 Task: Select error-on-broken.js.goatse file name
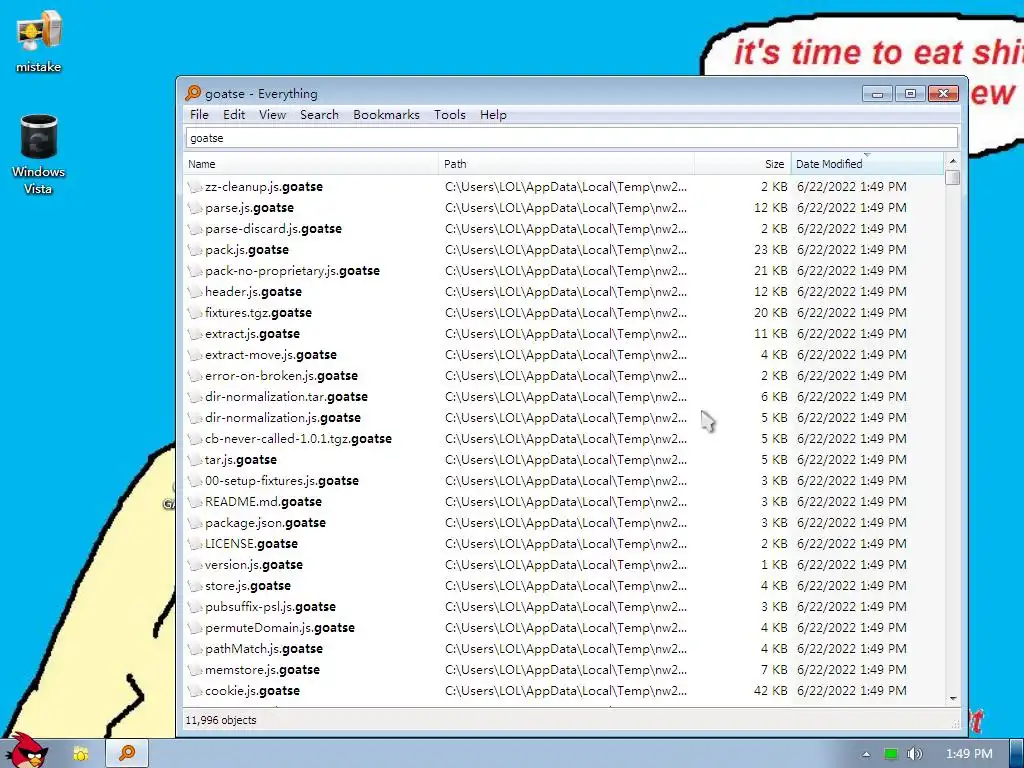click(x=281, y=376)
